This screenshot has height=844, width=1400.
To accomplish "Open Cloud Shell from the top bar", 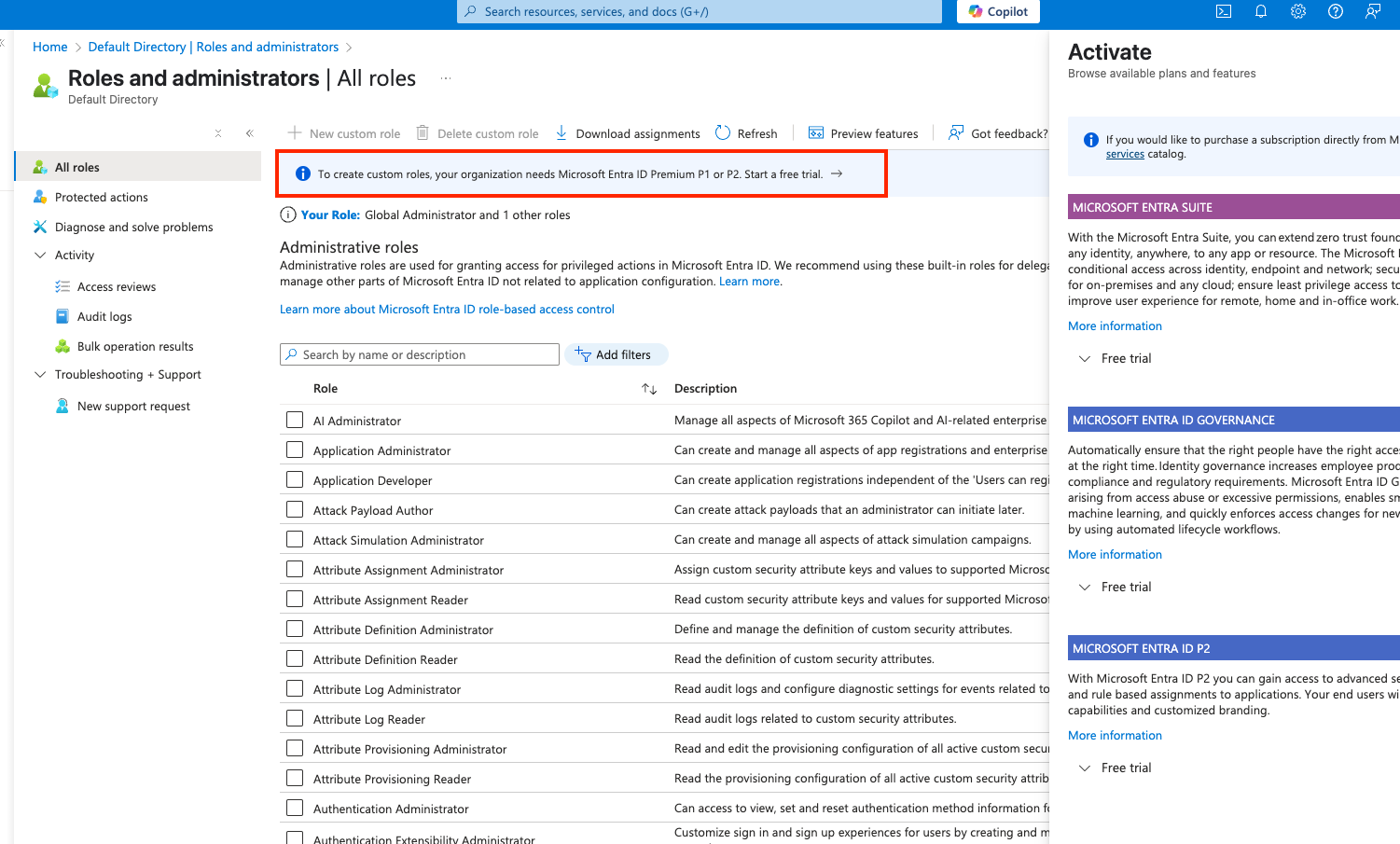I will click(1224, 11).
